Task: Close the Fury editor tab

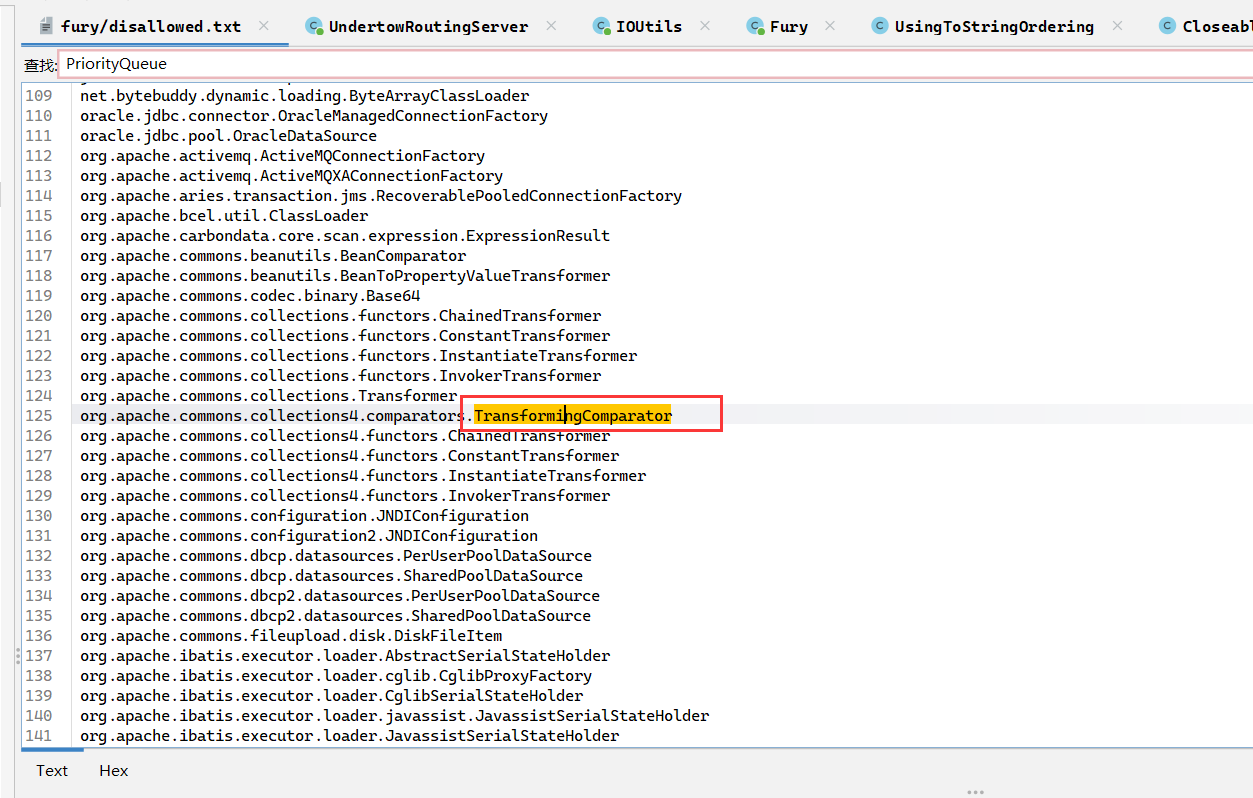Action: 830,26
